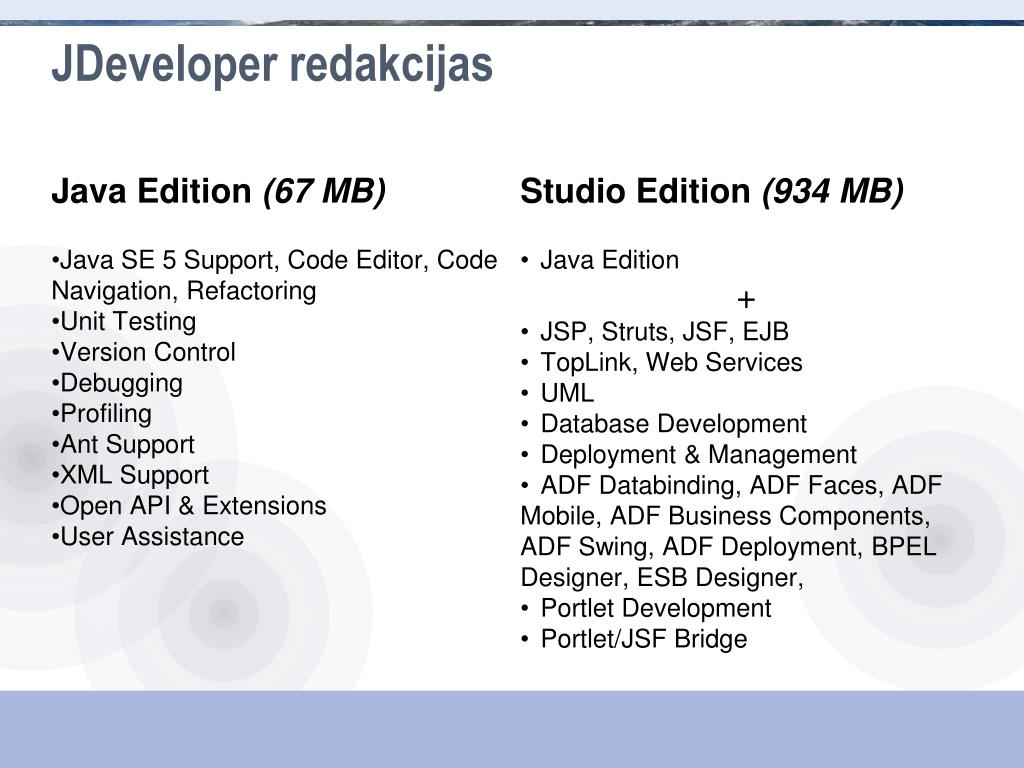Click the 'Unit Testing' bullet
Viewport: 1024px width, 768px height.
coord(124,321)
